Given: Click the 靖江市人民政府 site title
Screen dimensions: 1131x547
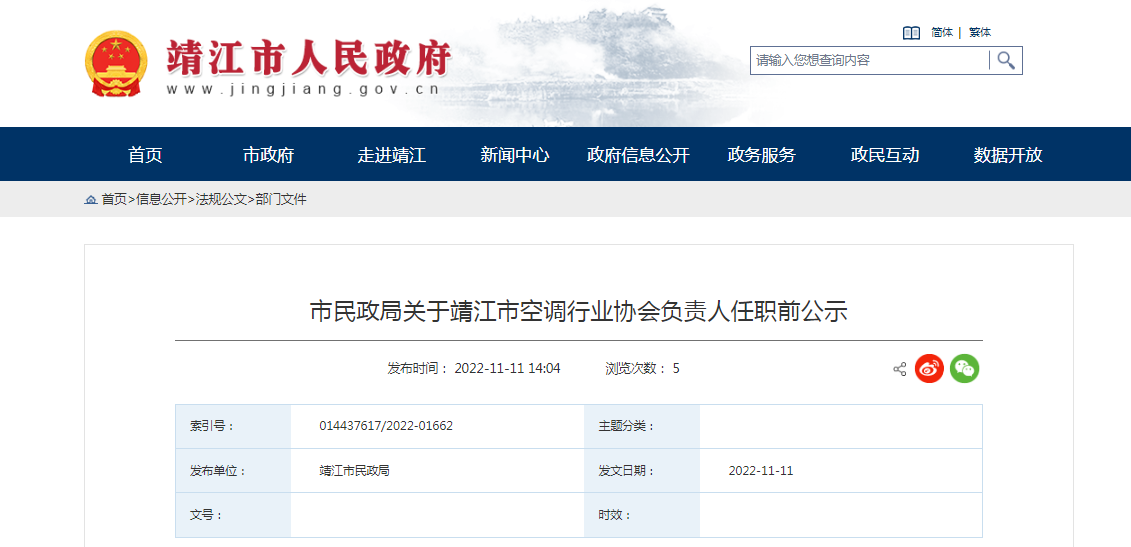Looking at the screenshot, I should (309, 57).
